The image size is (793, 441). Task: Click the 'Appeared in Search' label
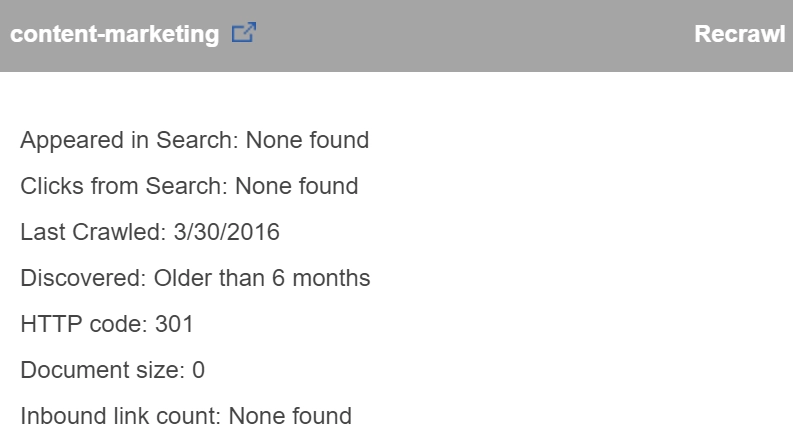pos(127,141)
